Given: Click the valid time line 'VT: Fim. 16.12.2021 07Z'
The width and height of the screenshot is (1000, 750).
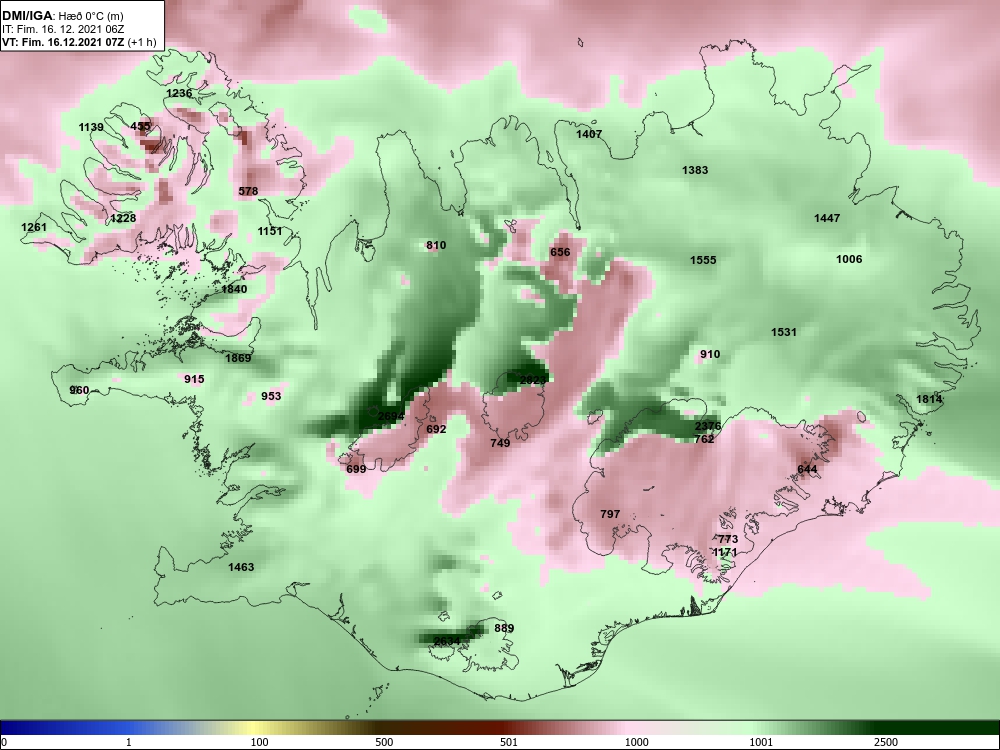Looking at the screenshot, I should click(x=63, y=43).
